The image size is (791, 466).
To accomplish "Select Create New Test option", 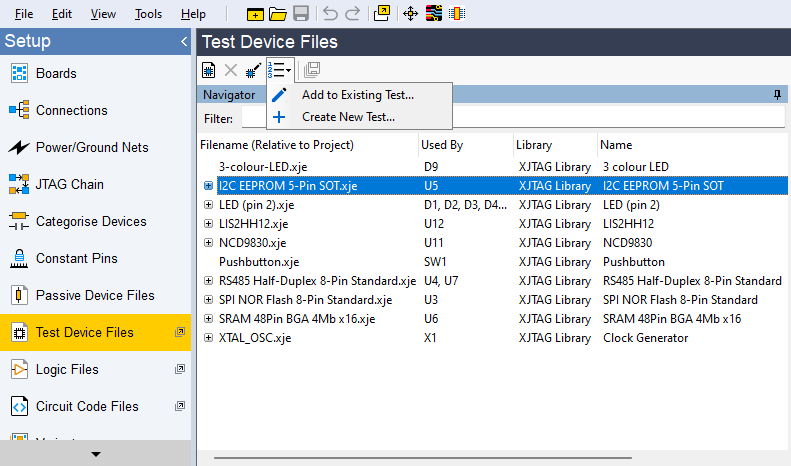I will [348, 117].
